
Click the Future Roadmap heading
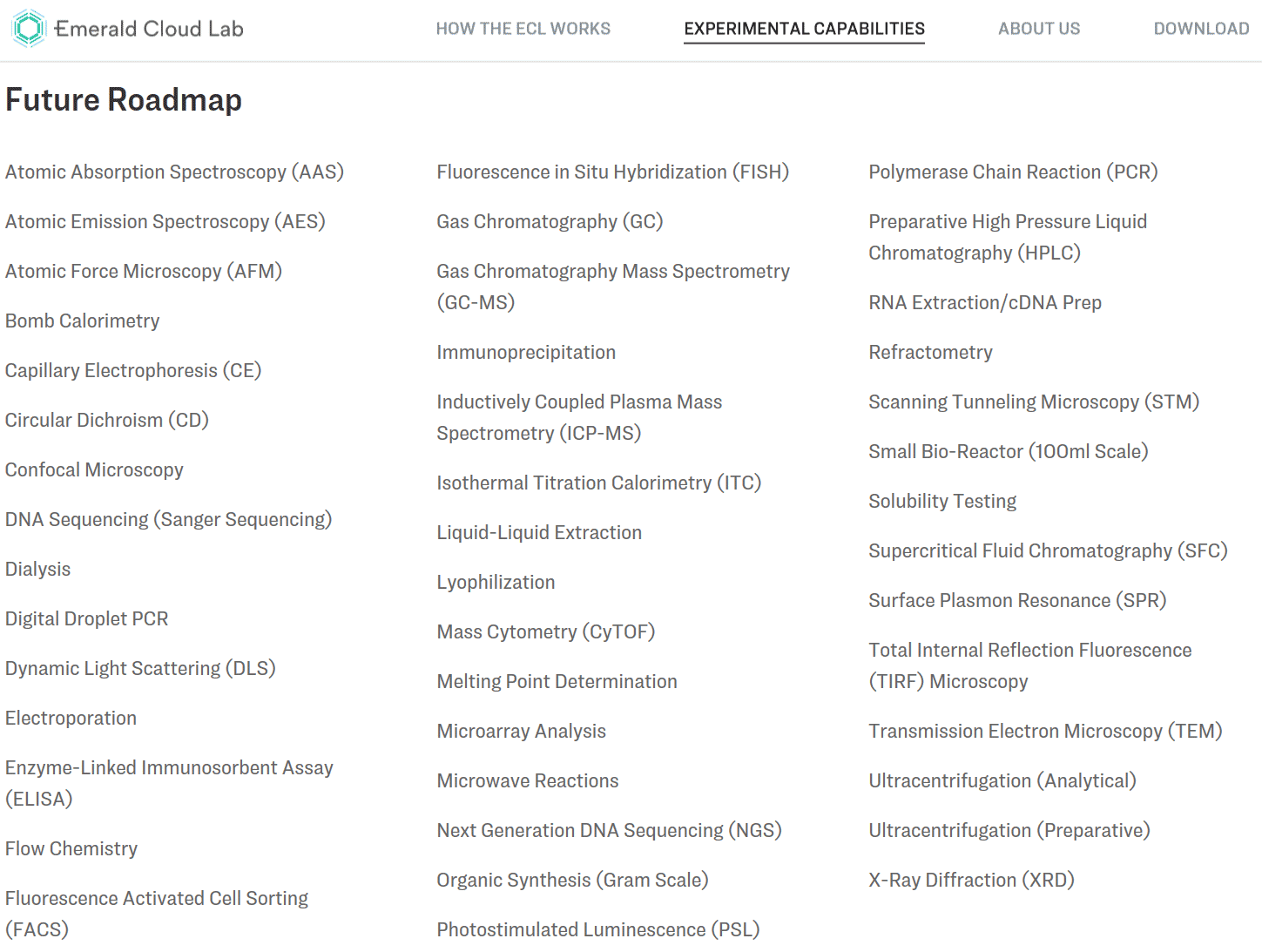(x=124, y=100)
